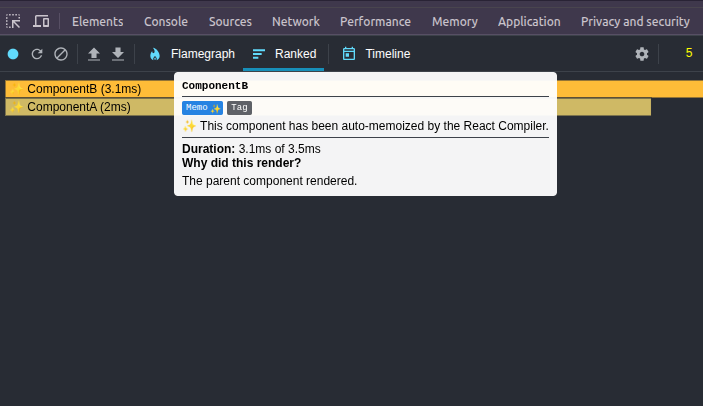Screen dimensions: 703x406
Task: Open Privacy and security tab
Action: [635, 22]
